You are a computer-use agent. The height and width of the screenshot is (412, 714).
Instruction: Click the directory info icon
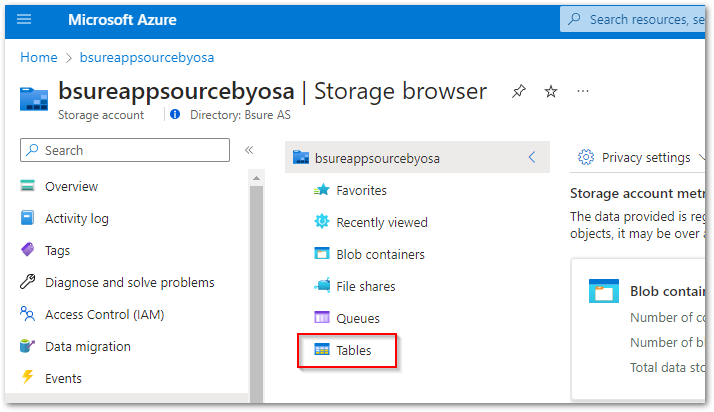coord(175,115)
